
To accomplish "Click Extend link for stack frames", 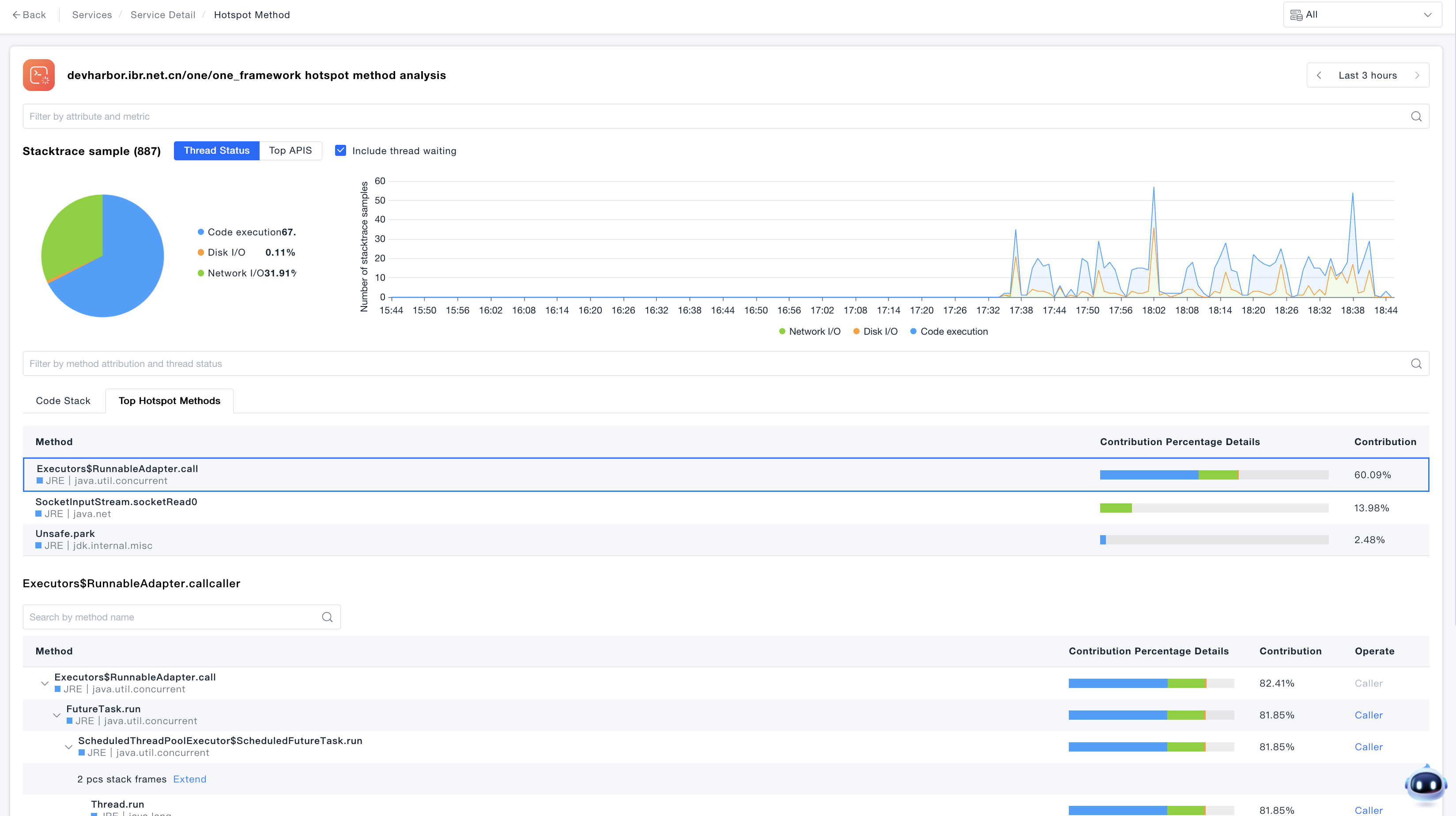I will (x=189, y=778).
